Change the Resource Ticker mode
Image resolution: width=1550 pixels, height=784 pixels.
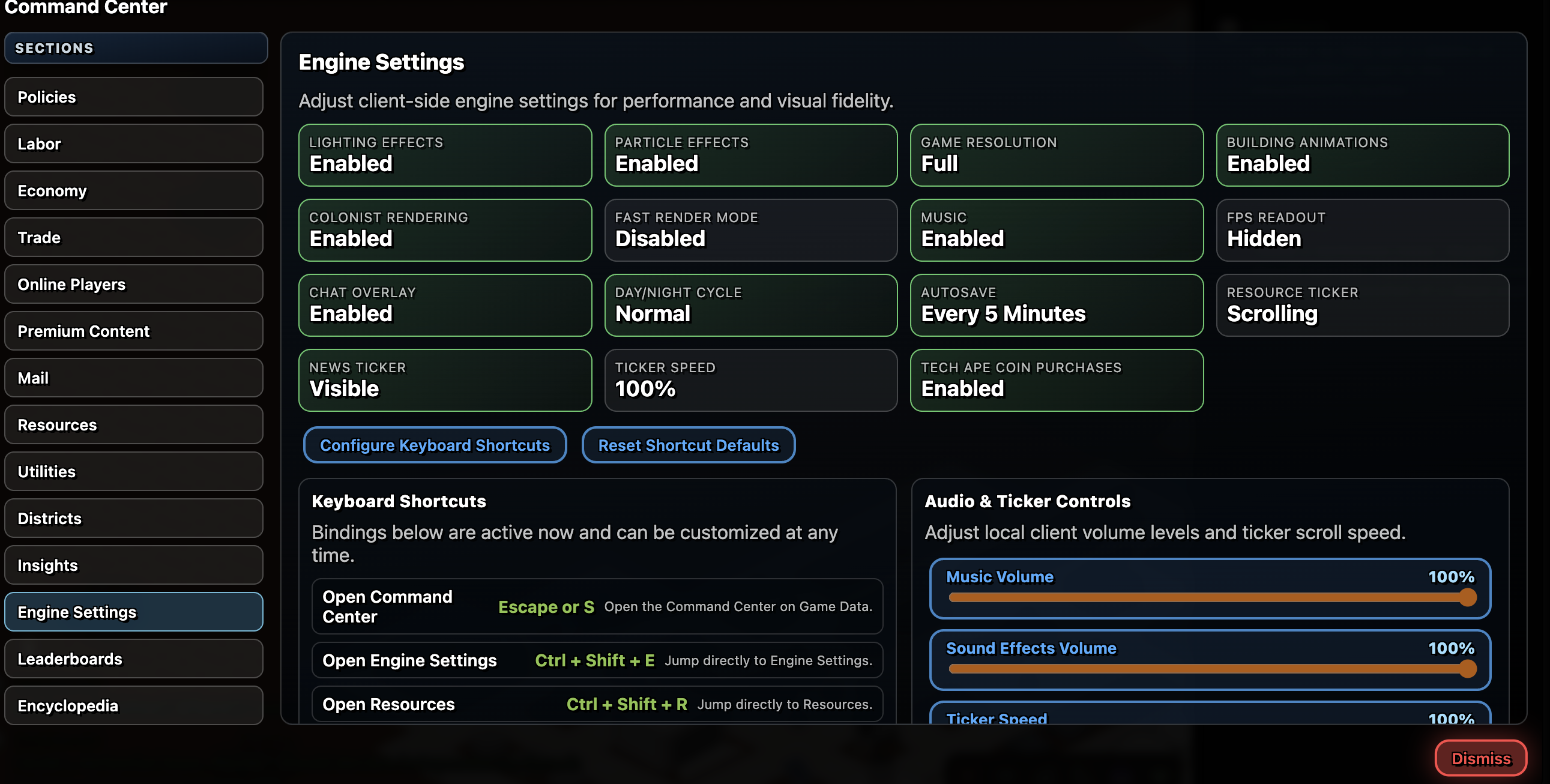pyautogui.click(x=1362, y=306)
